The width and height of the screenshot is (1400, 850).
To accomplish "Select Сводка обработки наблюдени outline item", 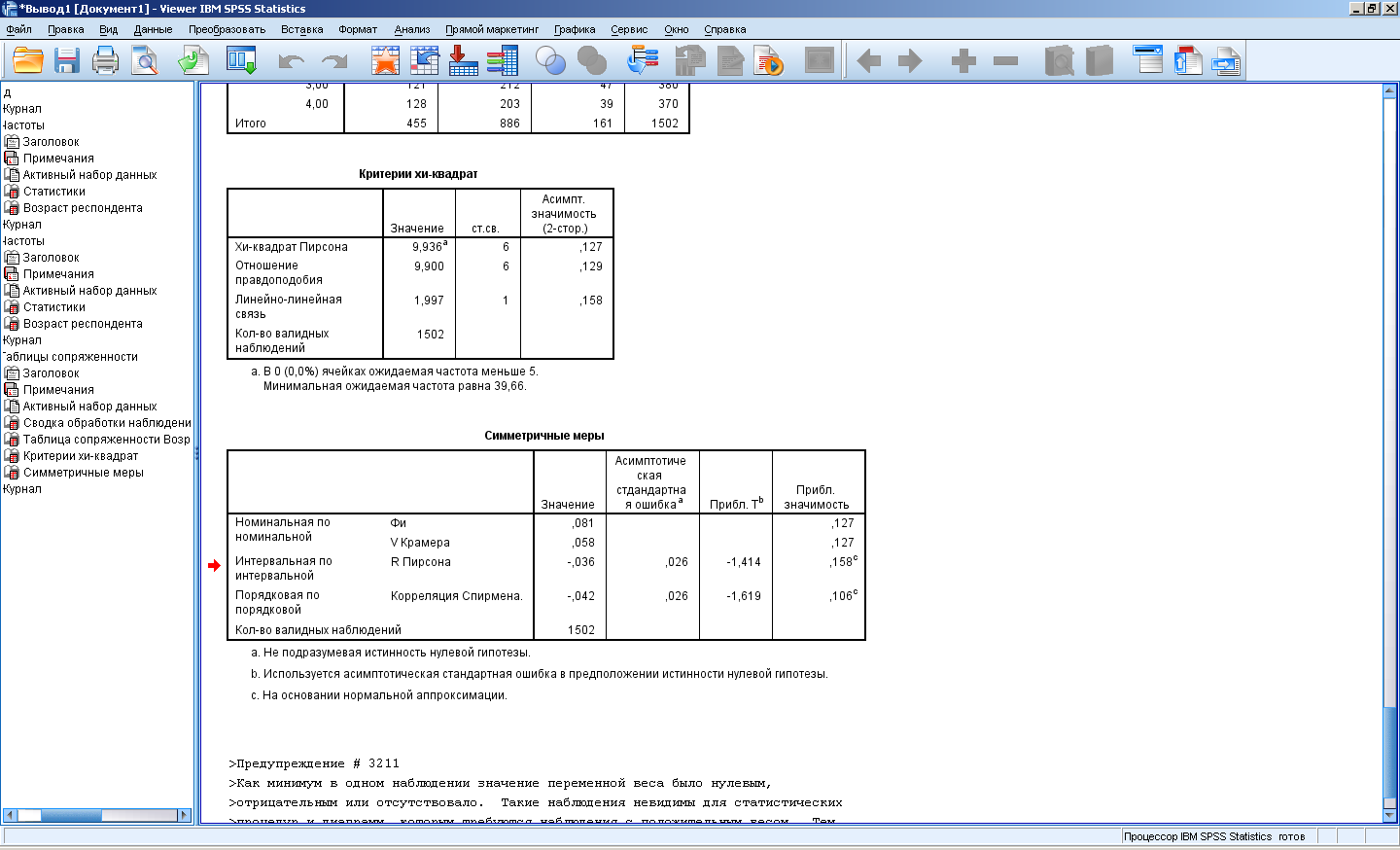I will point(107,423).
